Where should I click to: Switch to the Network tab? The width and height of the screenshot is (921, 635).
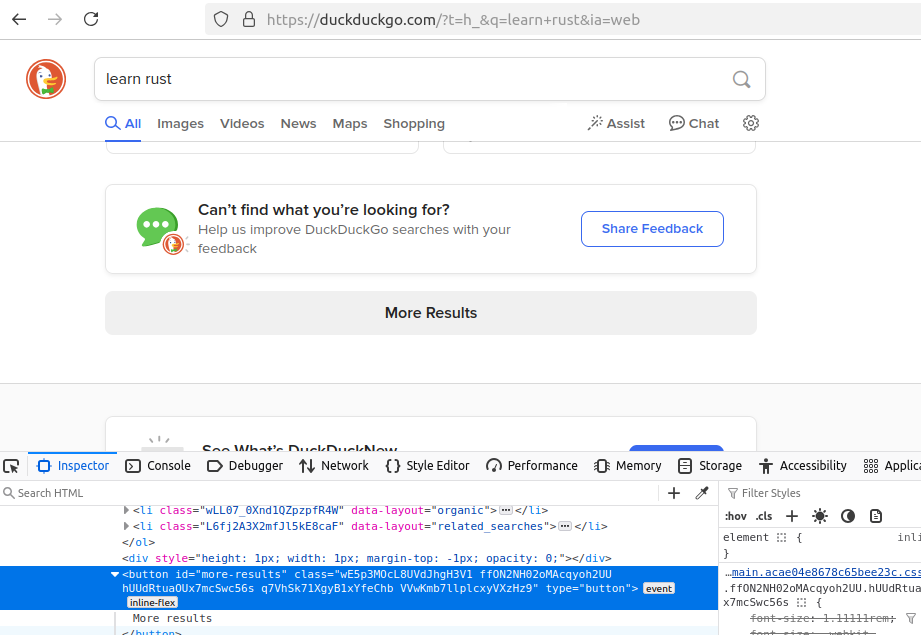tap(334, 466)
